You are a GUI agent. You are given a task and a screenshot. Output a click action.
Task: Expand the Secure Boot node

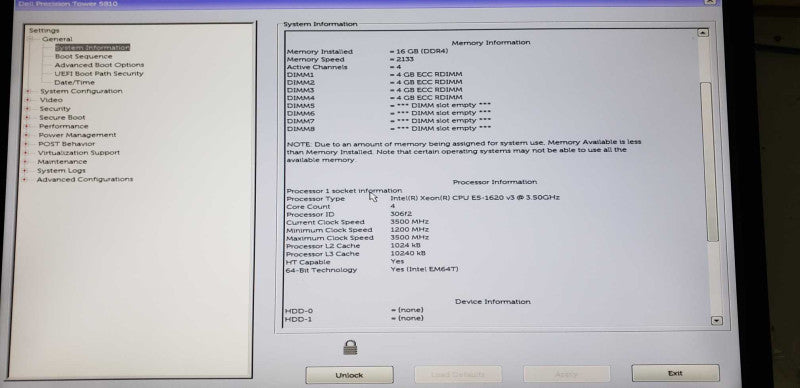pos(28,117)
